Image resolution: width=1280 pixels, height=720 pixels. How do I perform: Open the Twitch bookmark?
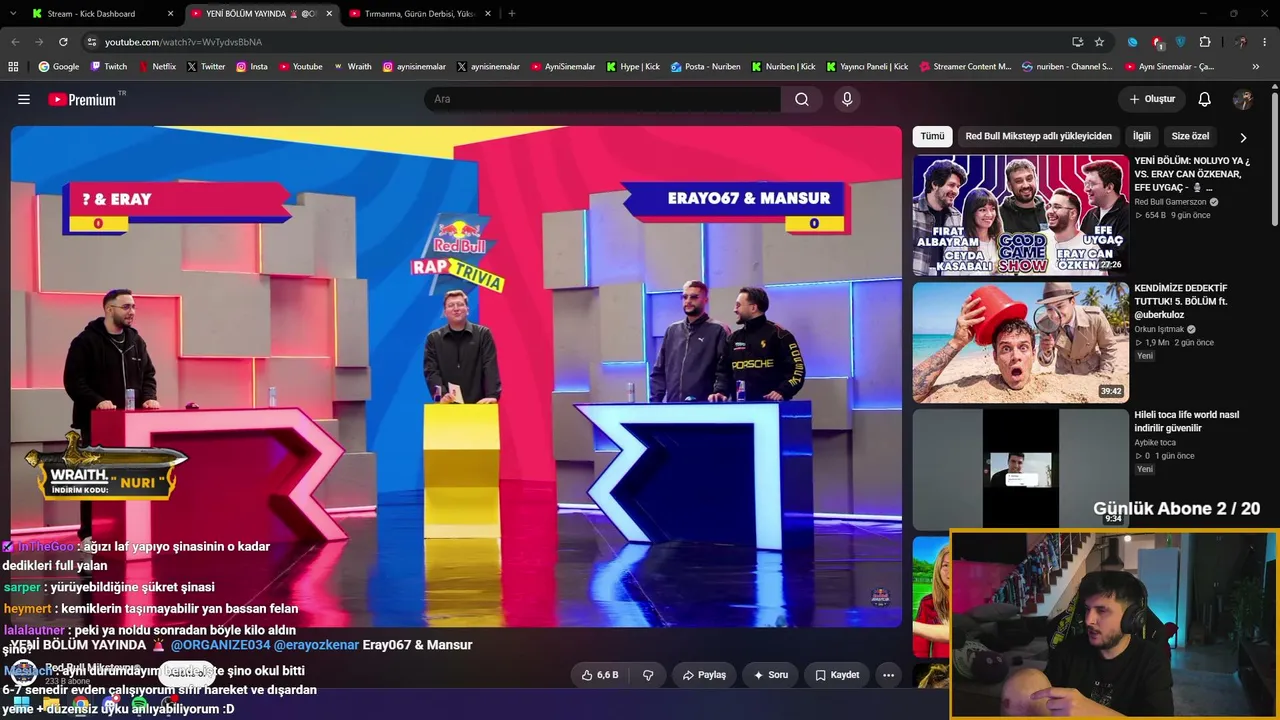109,67
